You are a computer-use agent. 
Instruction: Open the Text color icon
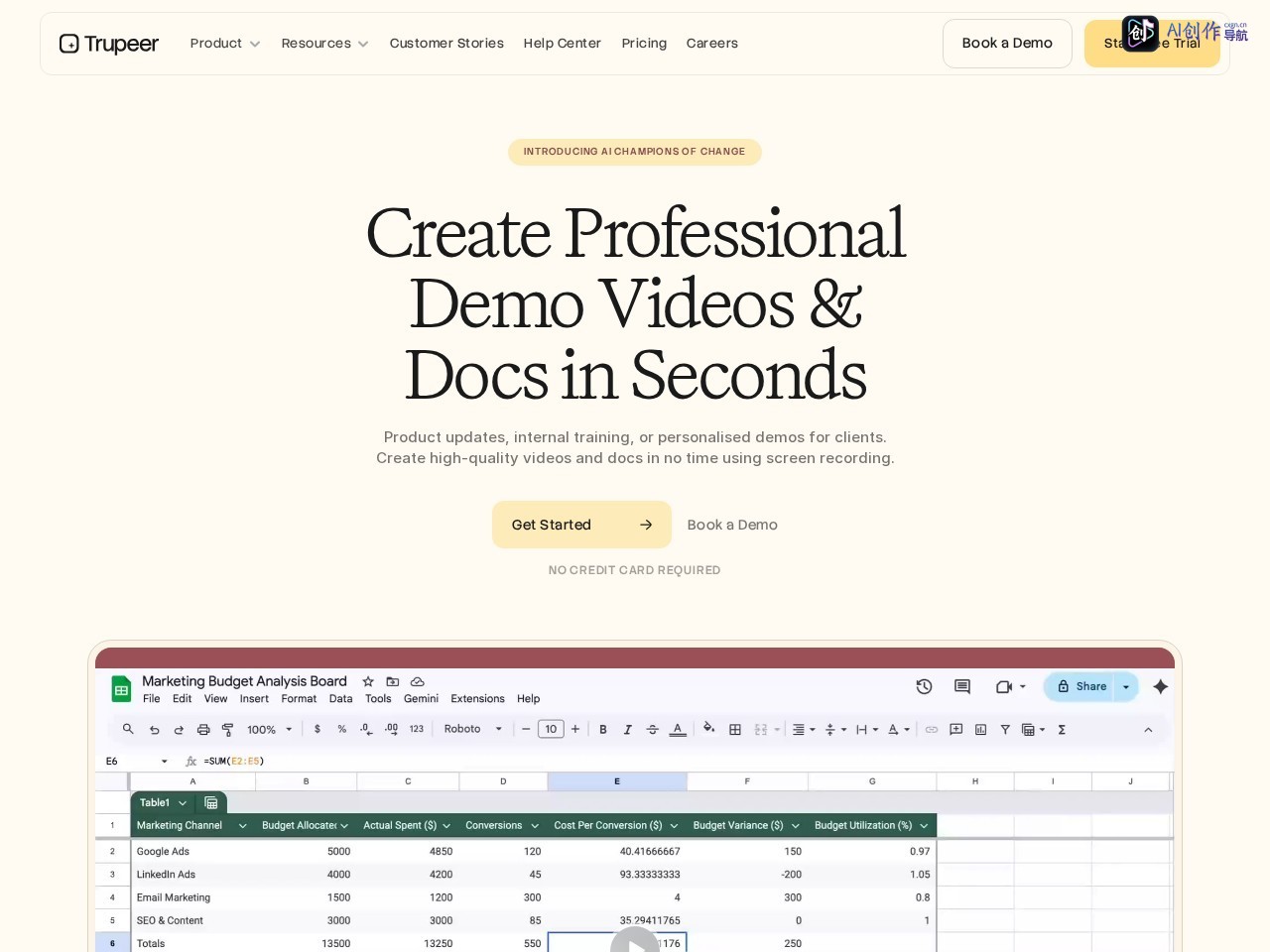tap(678, 730)
